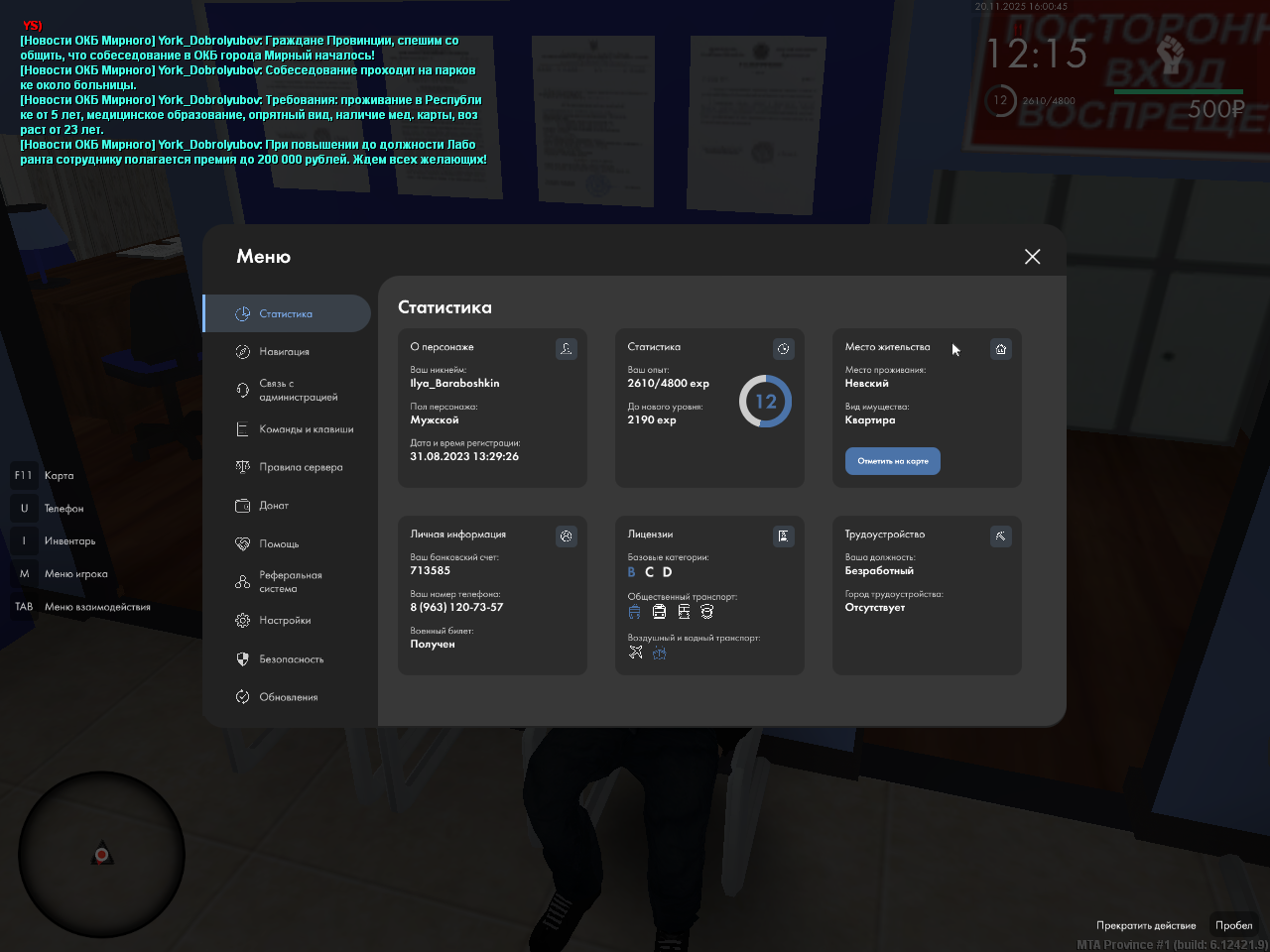Click the icon on Личная информация card
This screenshot has height=952, width=1270.
pyautogui.click(x=566, y=535)
